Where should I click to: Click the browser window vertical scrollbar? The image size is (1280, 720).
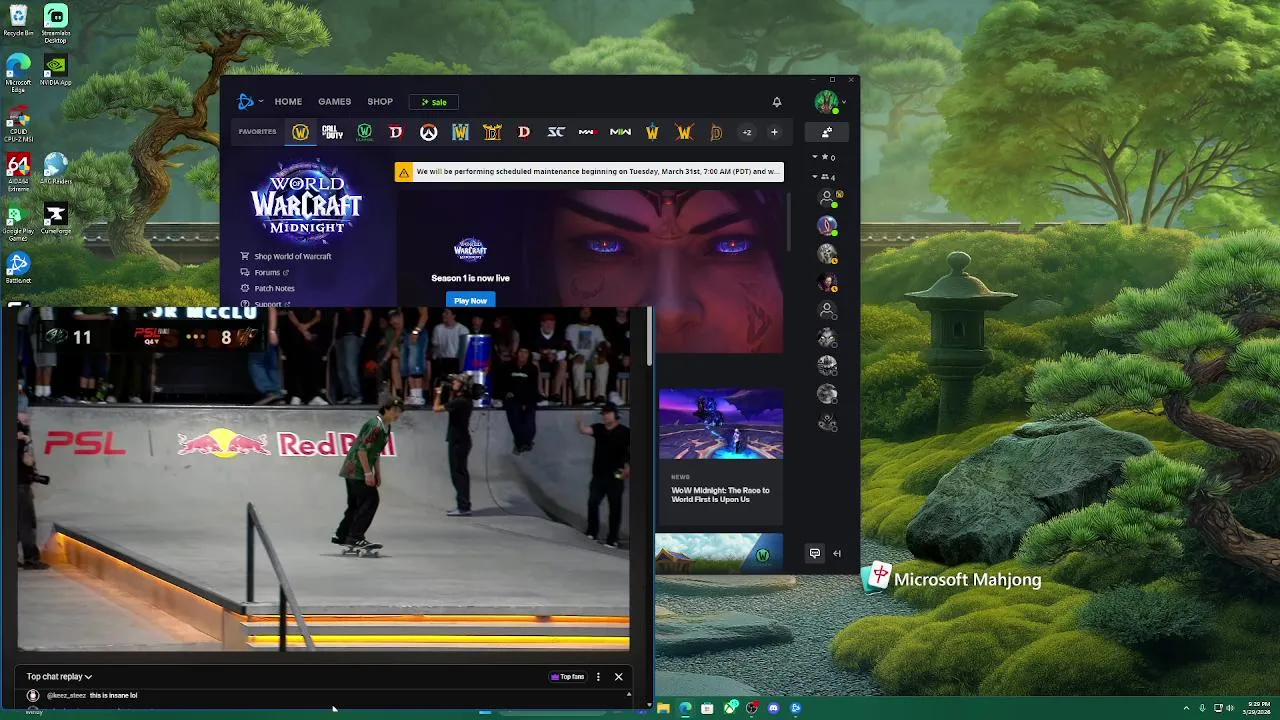(650, 336)
